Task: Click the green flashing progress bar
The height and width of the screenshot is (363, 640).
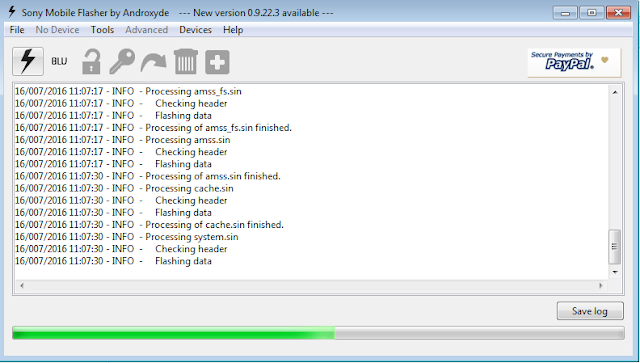Action: (318, 333)
